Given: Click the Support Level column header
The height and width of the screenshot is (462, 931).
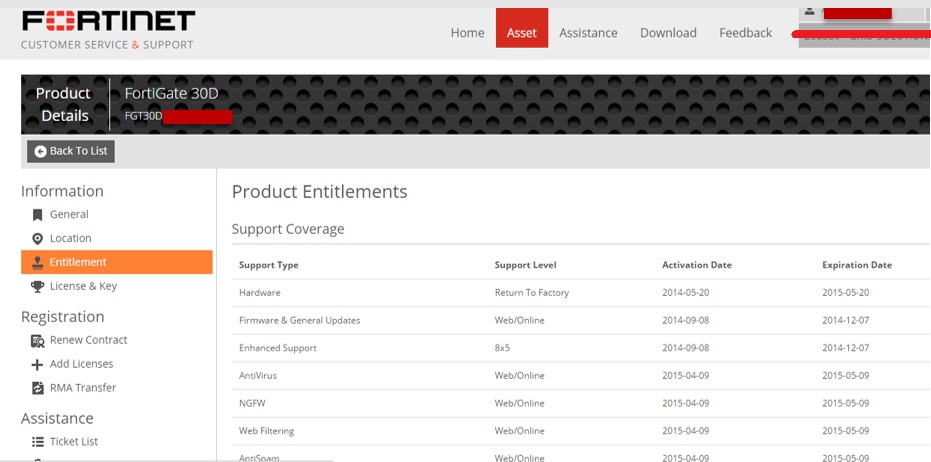Looking at the screenshot, I should tap(525, 265).
